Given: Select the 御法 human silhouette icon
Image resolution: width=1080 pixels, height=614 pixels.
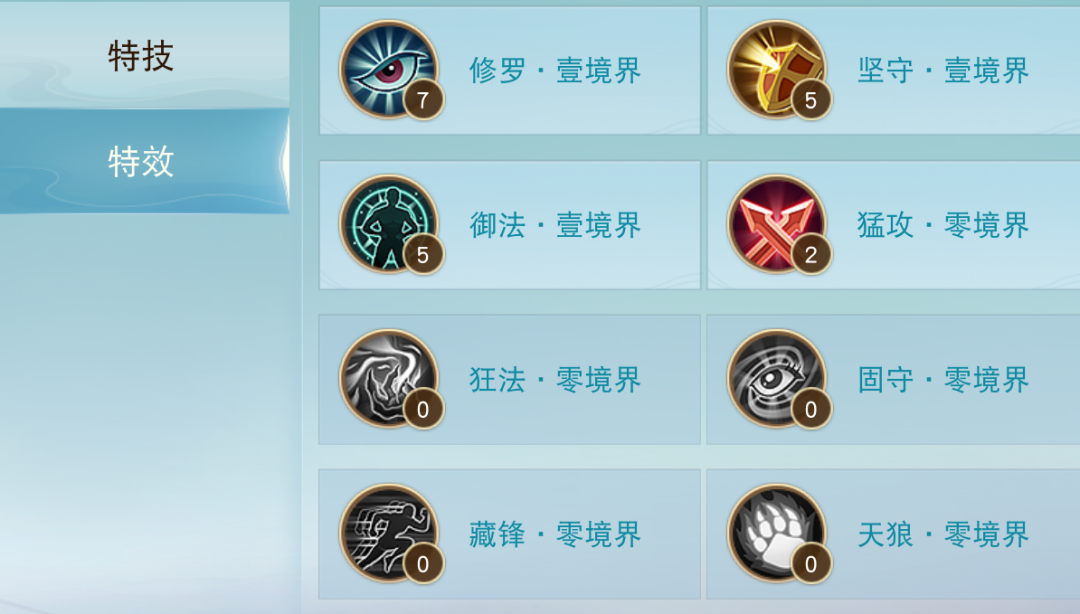Looking at the screenshot, I should click(389, 223).
